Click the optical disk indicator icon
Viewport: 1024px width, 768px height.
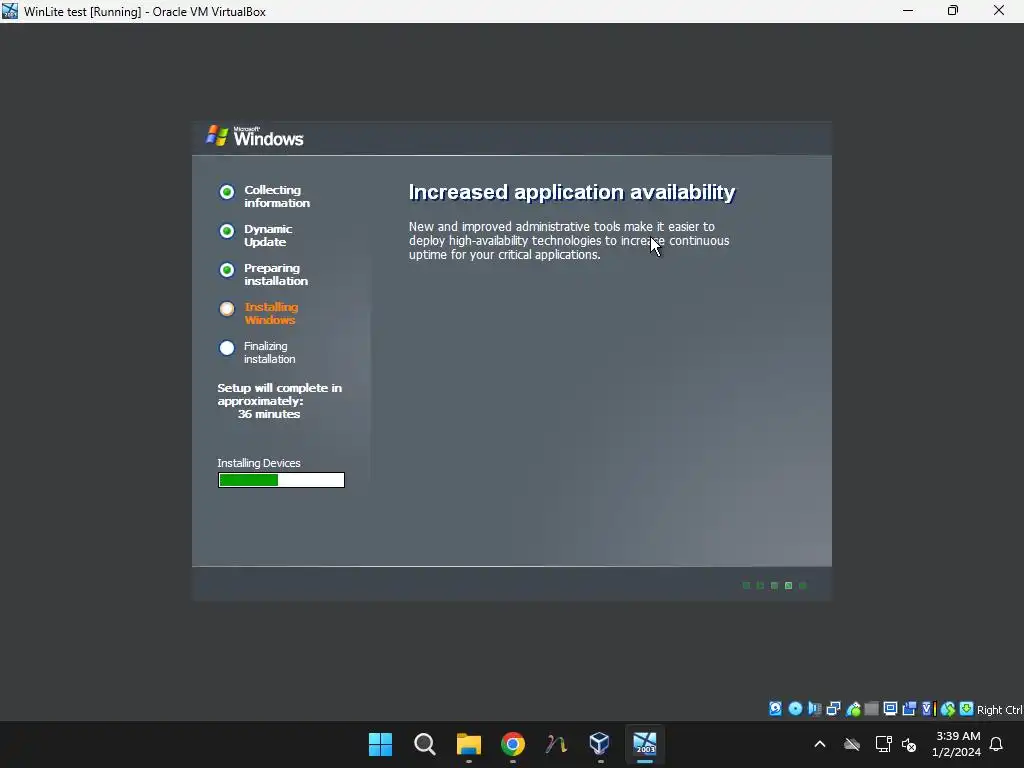[x=795, y=709]
